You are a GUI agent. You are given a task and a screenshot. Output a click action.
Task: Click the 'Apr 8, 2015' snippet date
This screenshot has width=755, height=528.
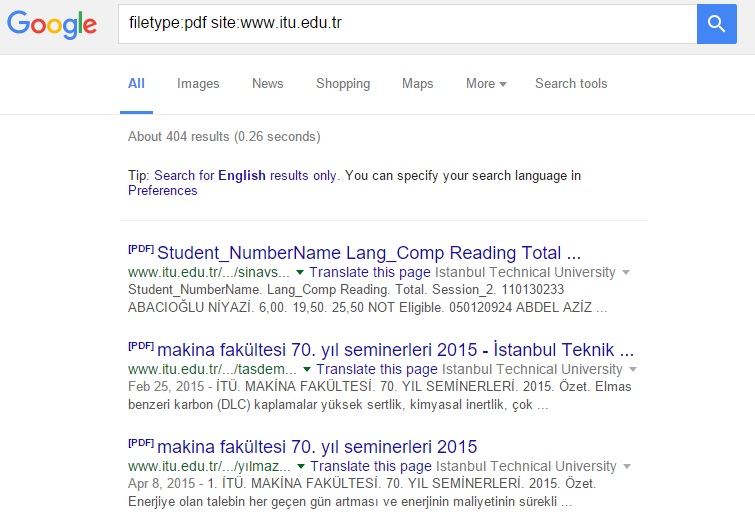[x=162, y=483]
